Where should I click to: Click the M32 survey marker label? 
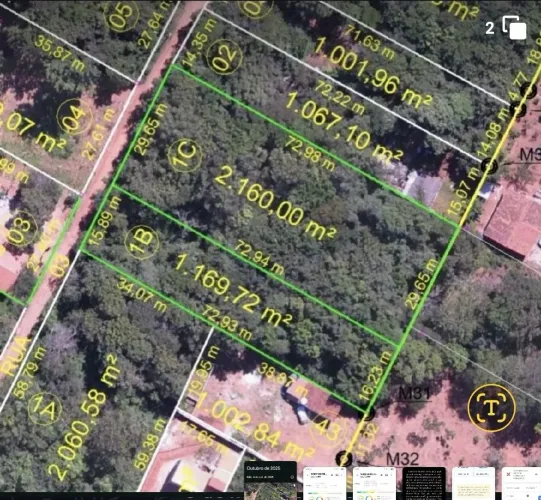tap(402, 459)
